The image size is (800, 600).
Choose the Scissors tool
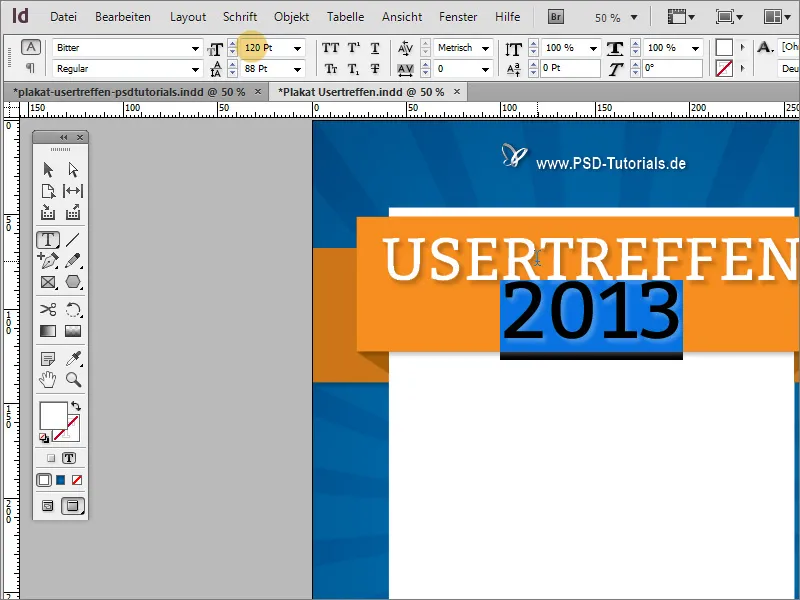[48, 309]
